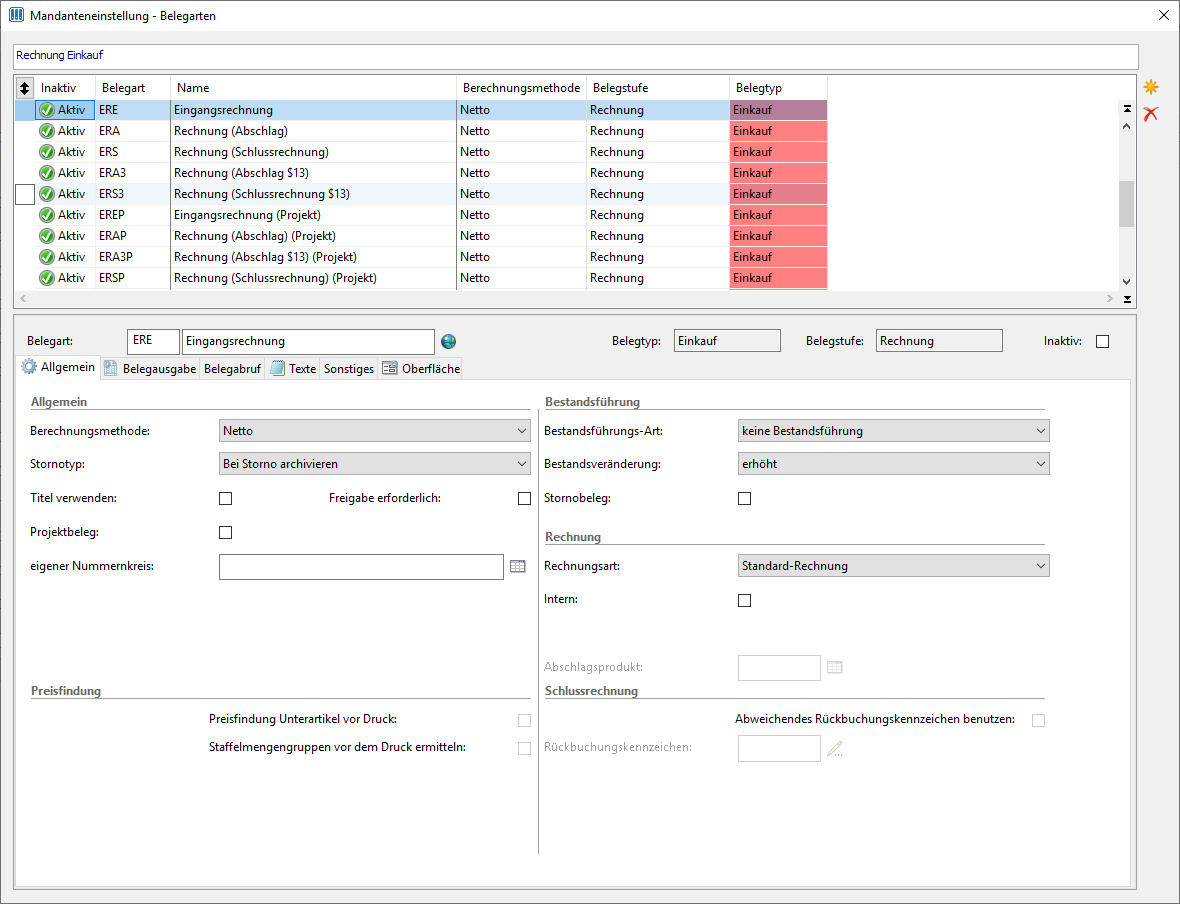This screenshot has width=1180, height=904.
Task: Select the row Rechnung (Schlussrechnung $13)
Action: 421,194
